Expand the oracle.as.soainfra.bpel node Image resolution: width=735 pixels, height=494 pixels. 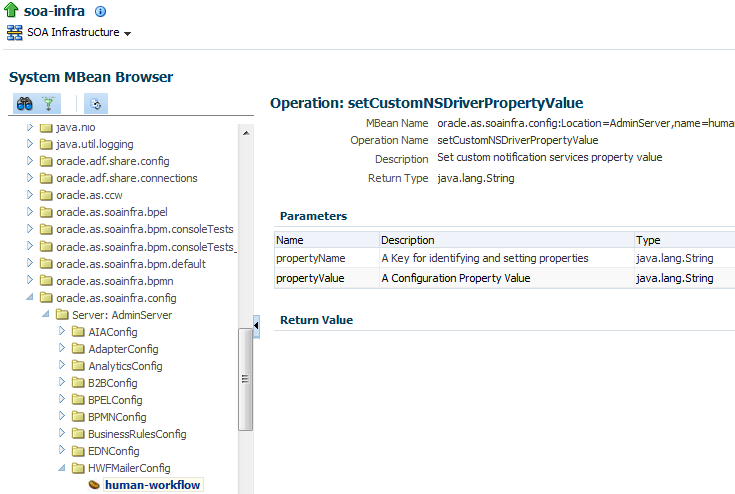(x=30, y=212)
